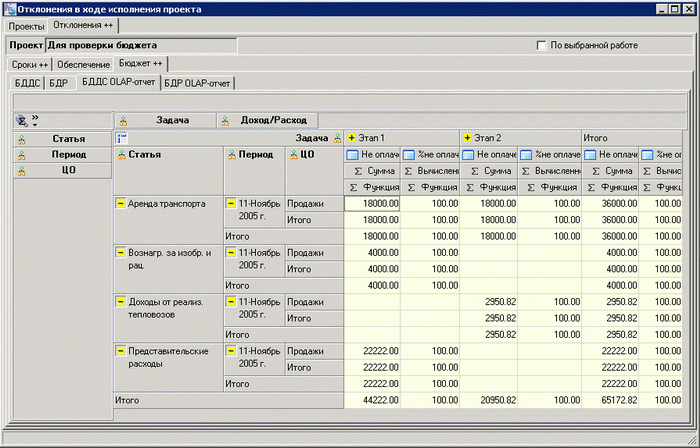The image size is (700, 448).
Task: Click hierarchy icon on Доход/Расход filter field
Action: point(225,120)
